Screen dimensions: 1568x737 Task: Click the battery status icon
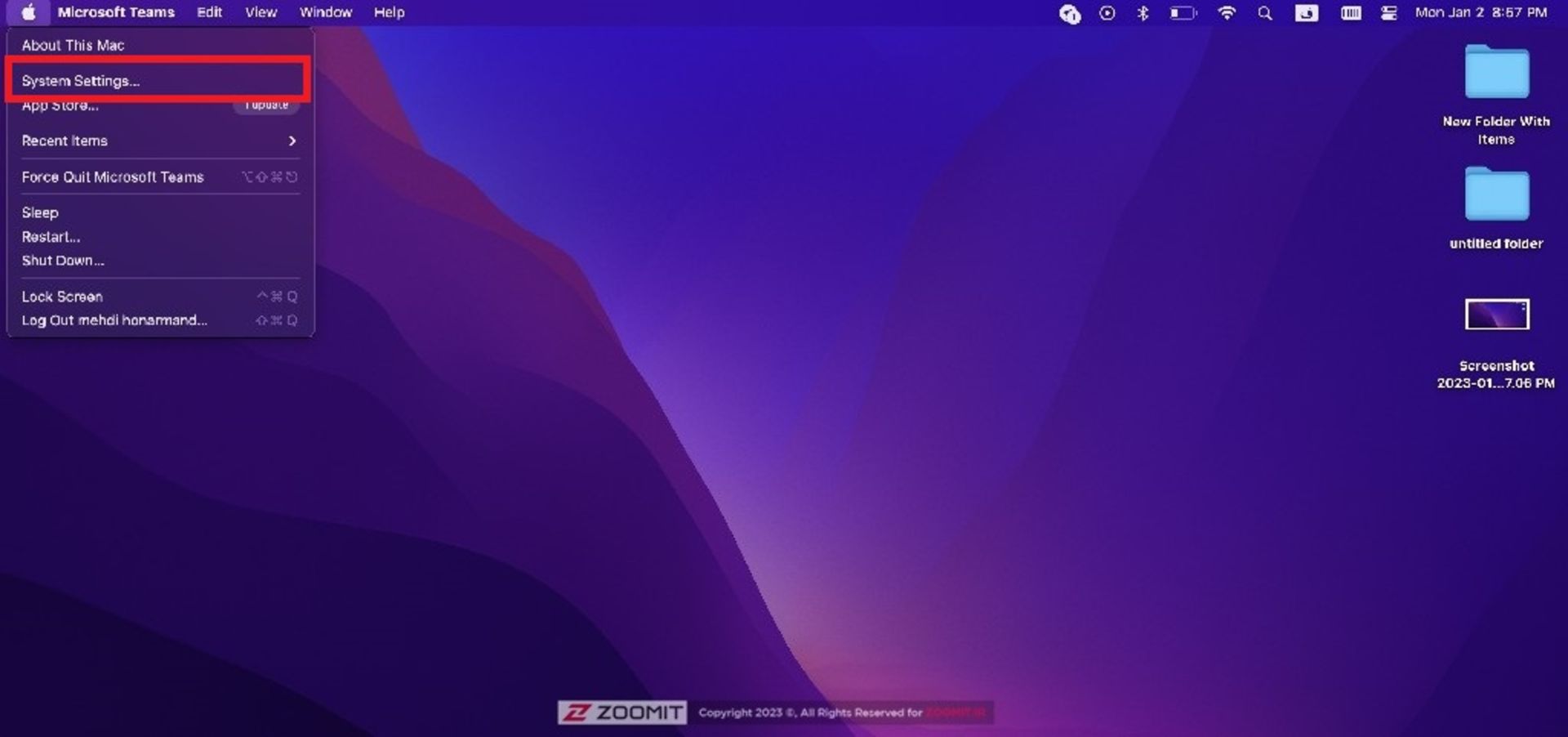click(1183, 12)
